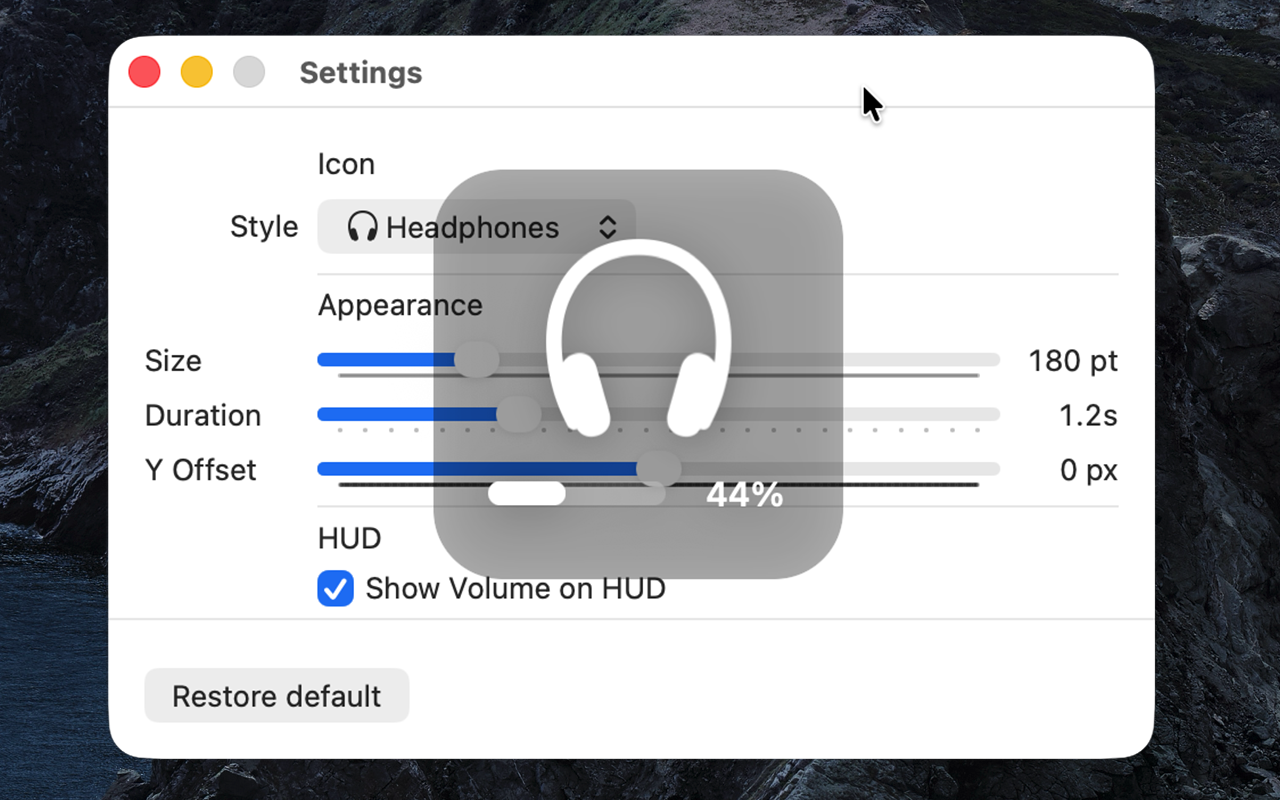The image size is (1280, 800).
Task: Minimize the Settings window with yellow button
Action: [197, 72]
